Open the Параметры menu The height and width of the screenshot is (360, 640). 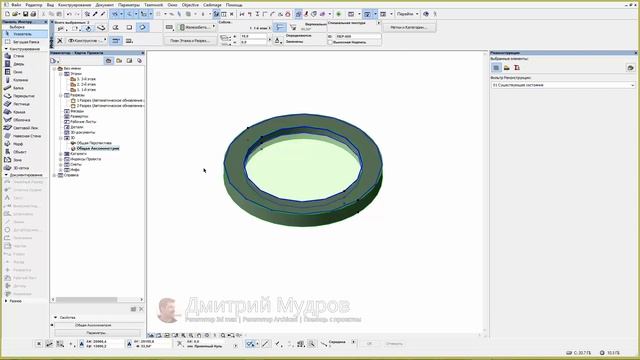point(129,5)
